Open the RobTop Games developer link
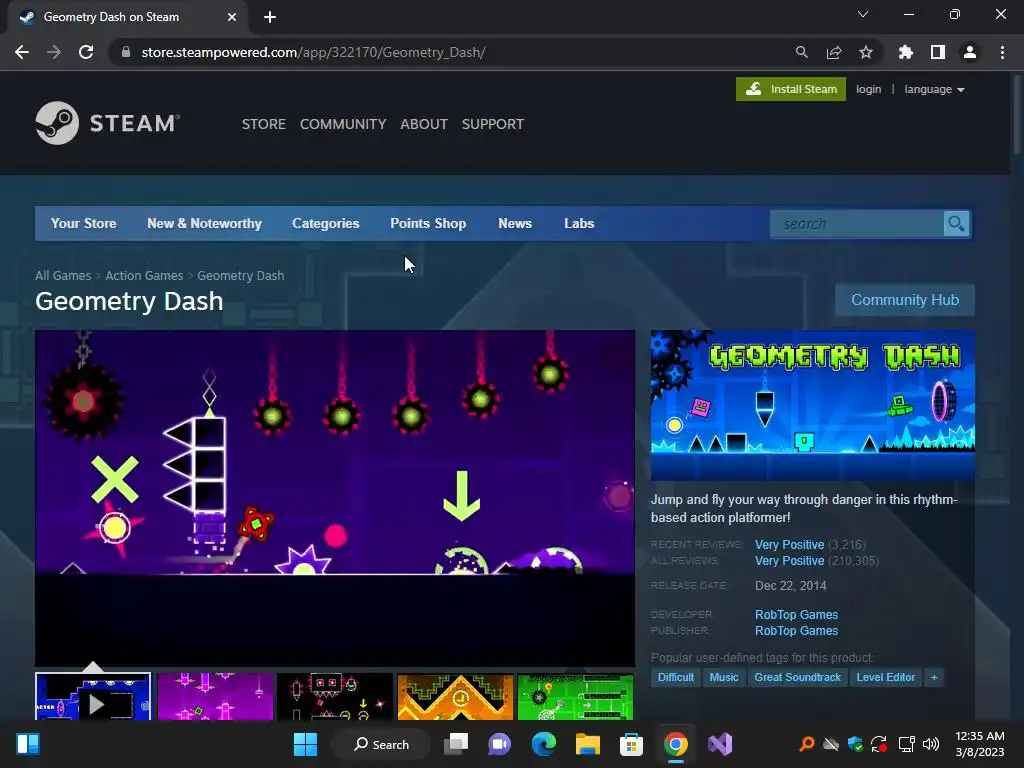The height and width of the screenshot is (768, 1024). (796, 615)
